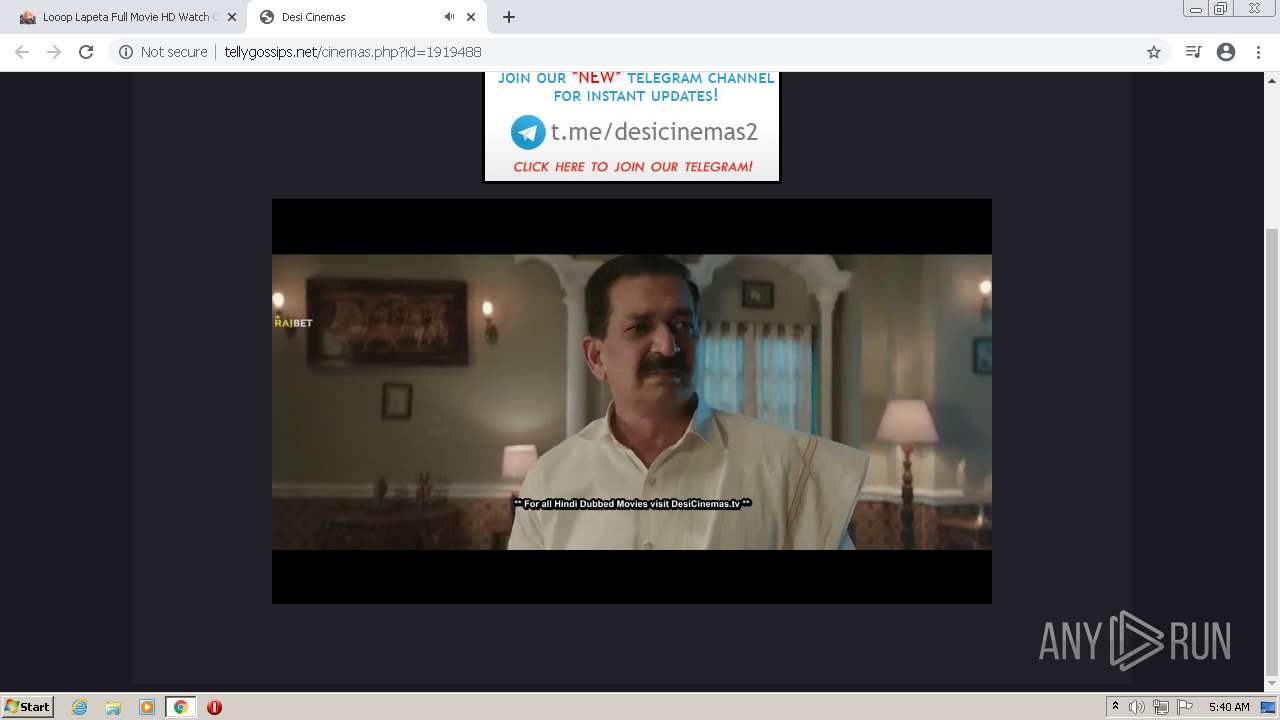Reload the current page
The width and height of the screenshot is (1280, 720).
(86, 52)
